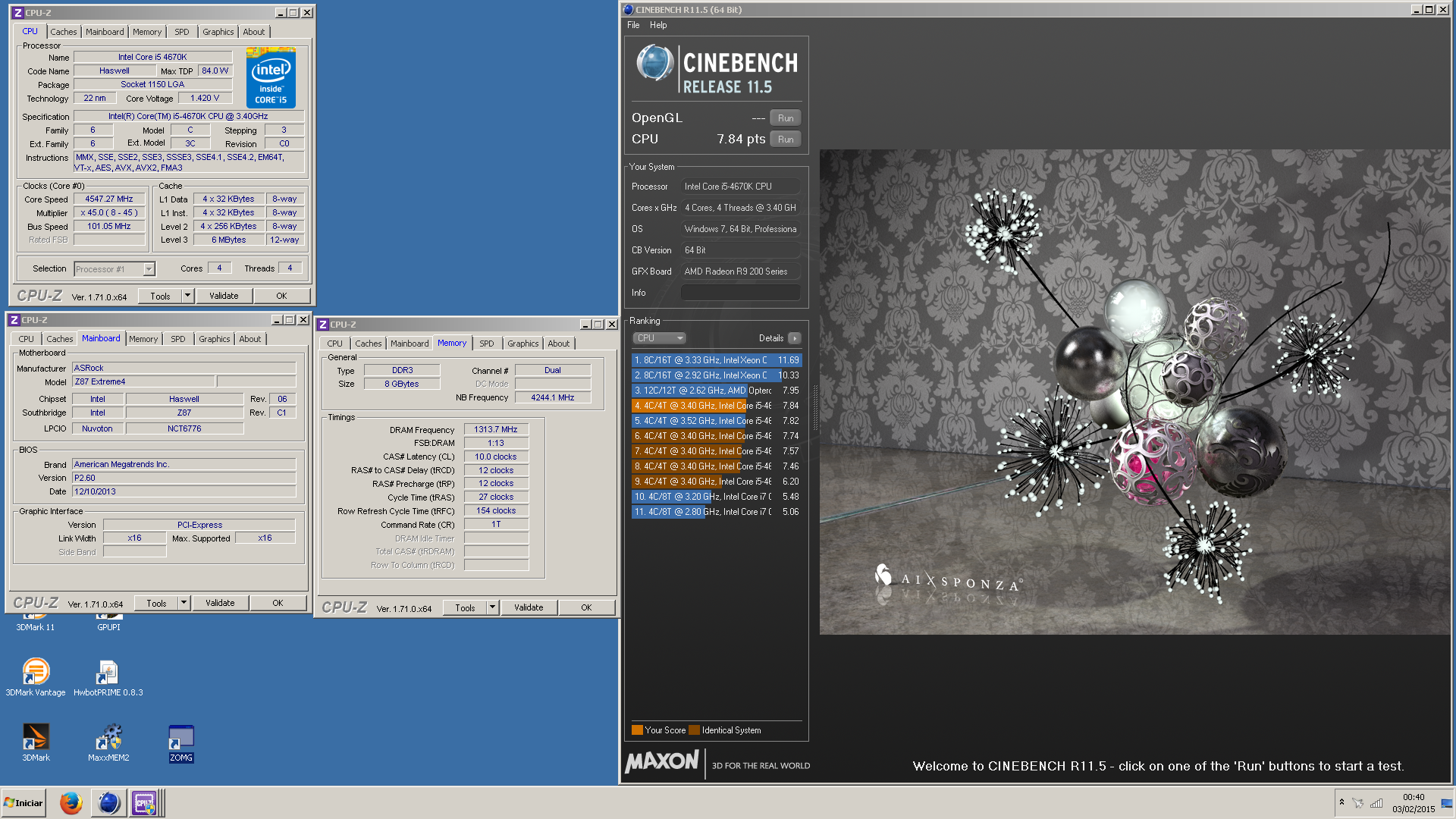Open the Processor #1 selection dropdown
The height and width of the screenshot is (819, 1456).
(115, 268)
